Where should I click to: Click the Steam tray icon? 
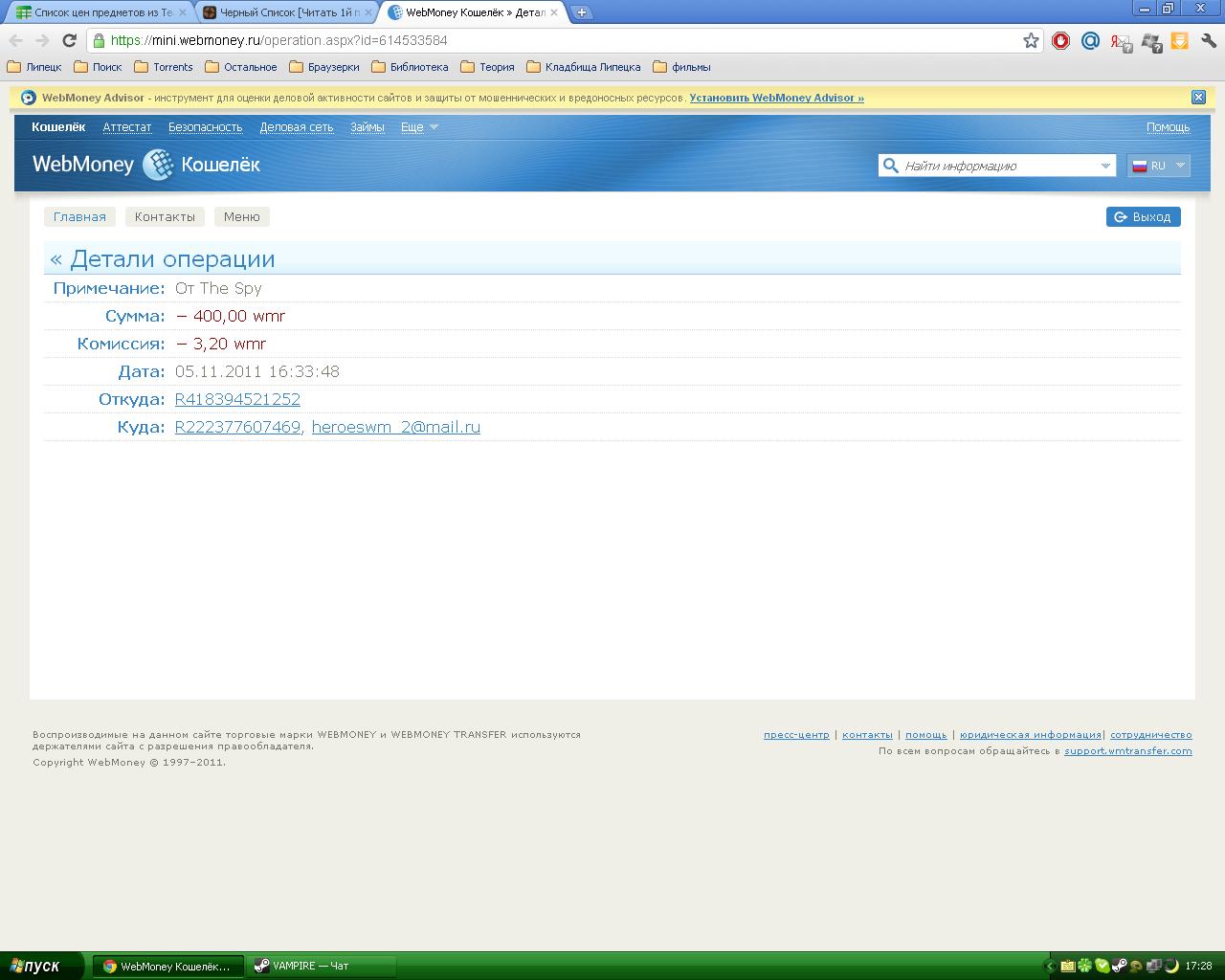[x=1119, y=966]
